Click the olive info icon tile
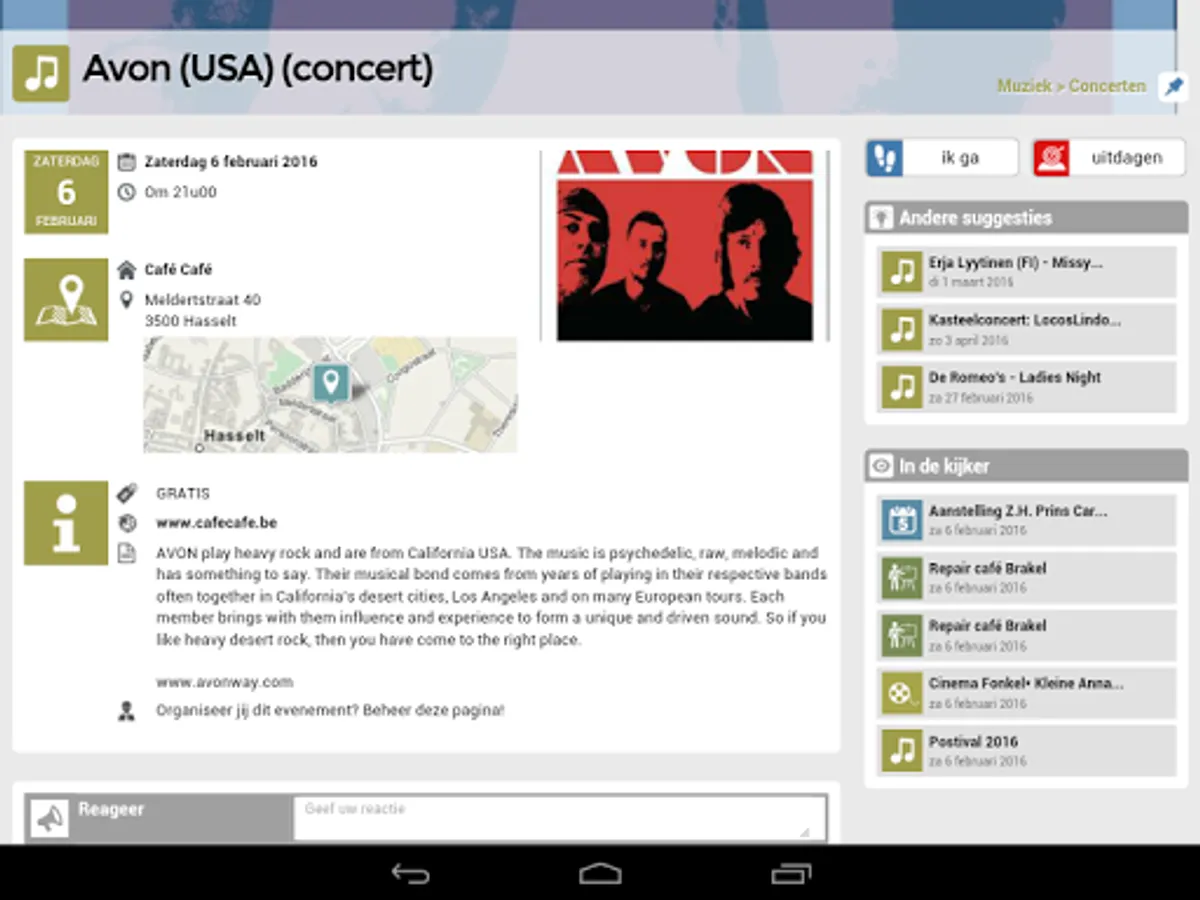Screen dimensions: 1200x900 pos(66,523)
